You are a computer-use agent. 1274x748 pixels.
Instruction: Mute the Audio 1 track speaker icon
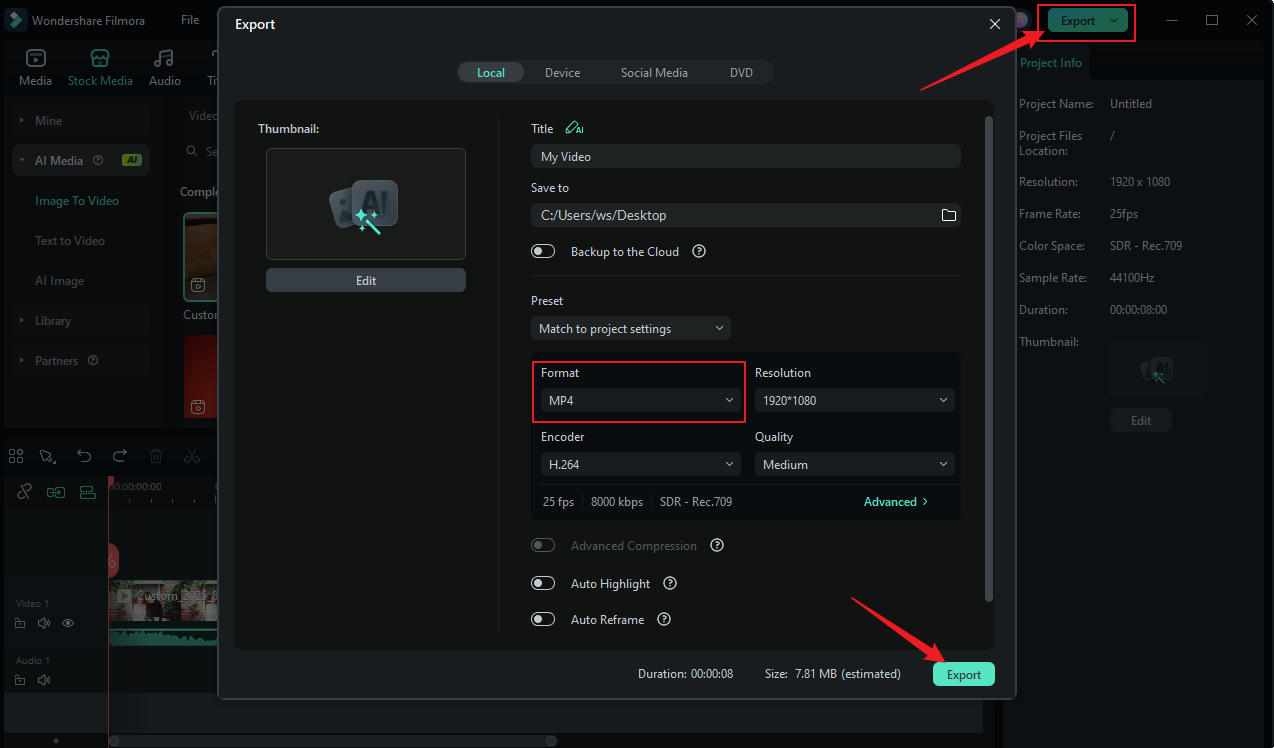point(44,680)
